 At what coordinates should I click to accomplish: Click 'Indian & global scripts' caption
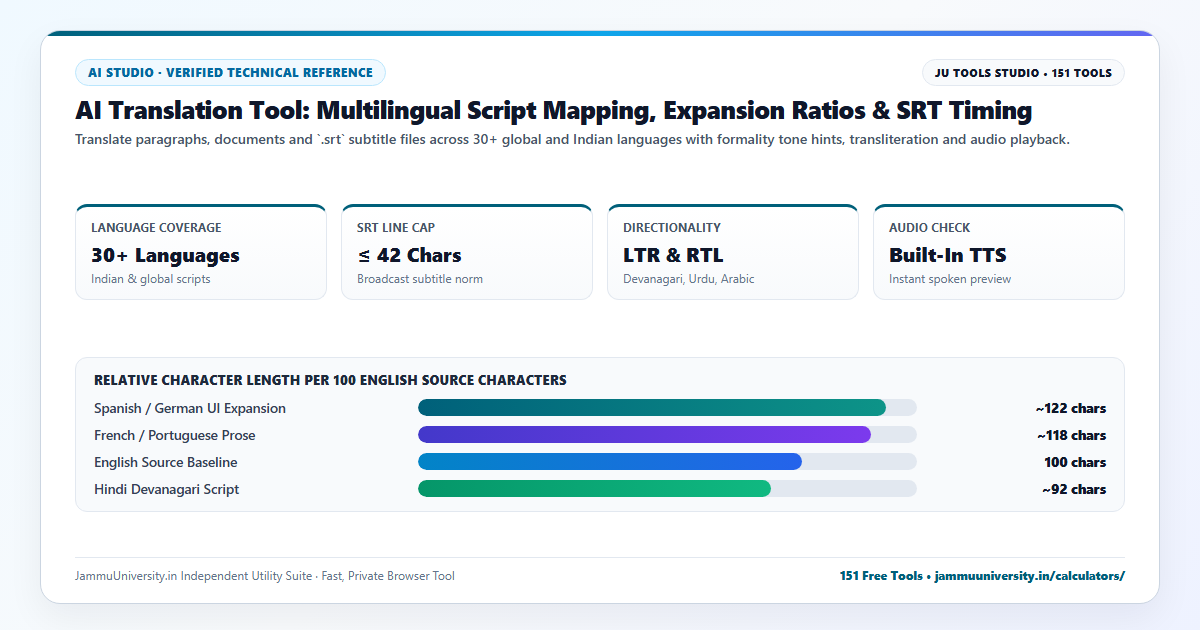point(151,279)
